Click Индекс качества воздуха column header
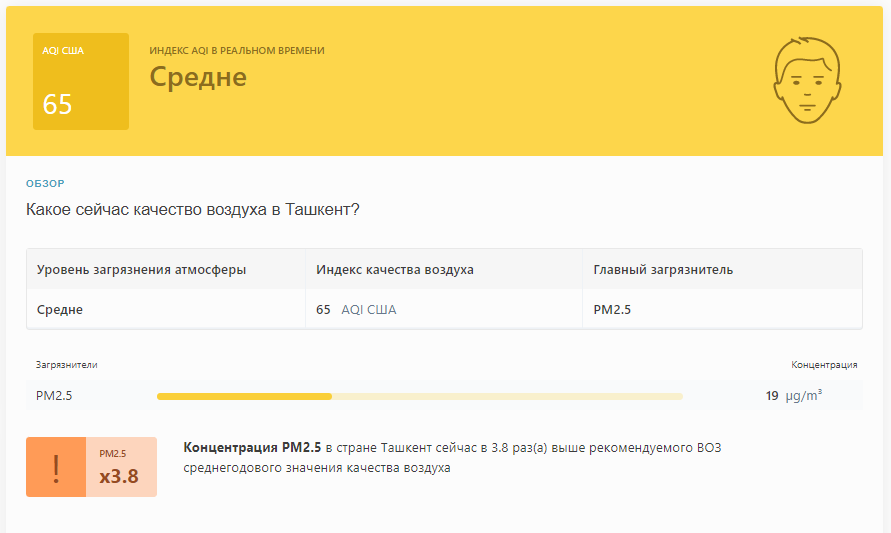 click(x=395, y=269)
